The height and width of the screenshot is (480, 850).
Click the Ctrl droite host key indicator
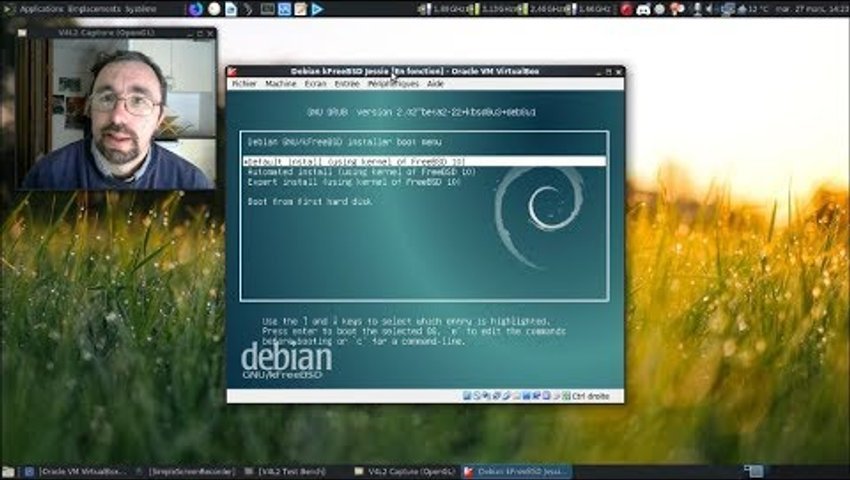coord(591,396)
